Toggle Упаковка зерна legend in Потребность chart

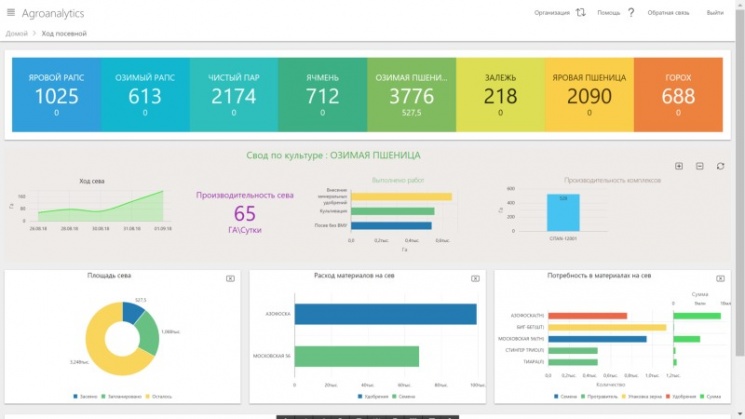coord(641,396)
